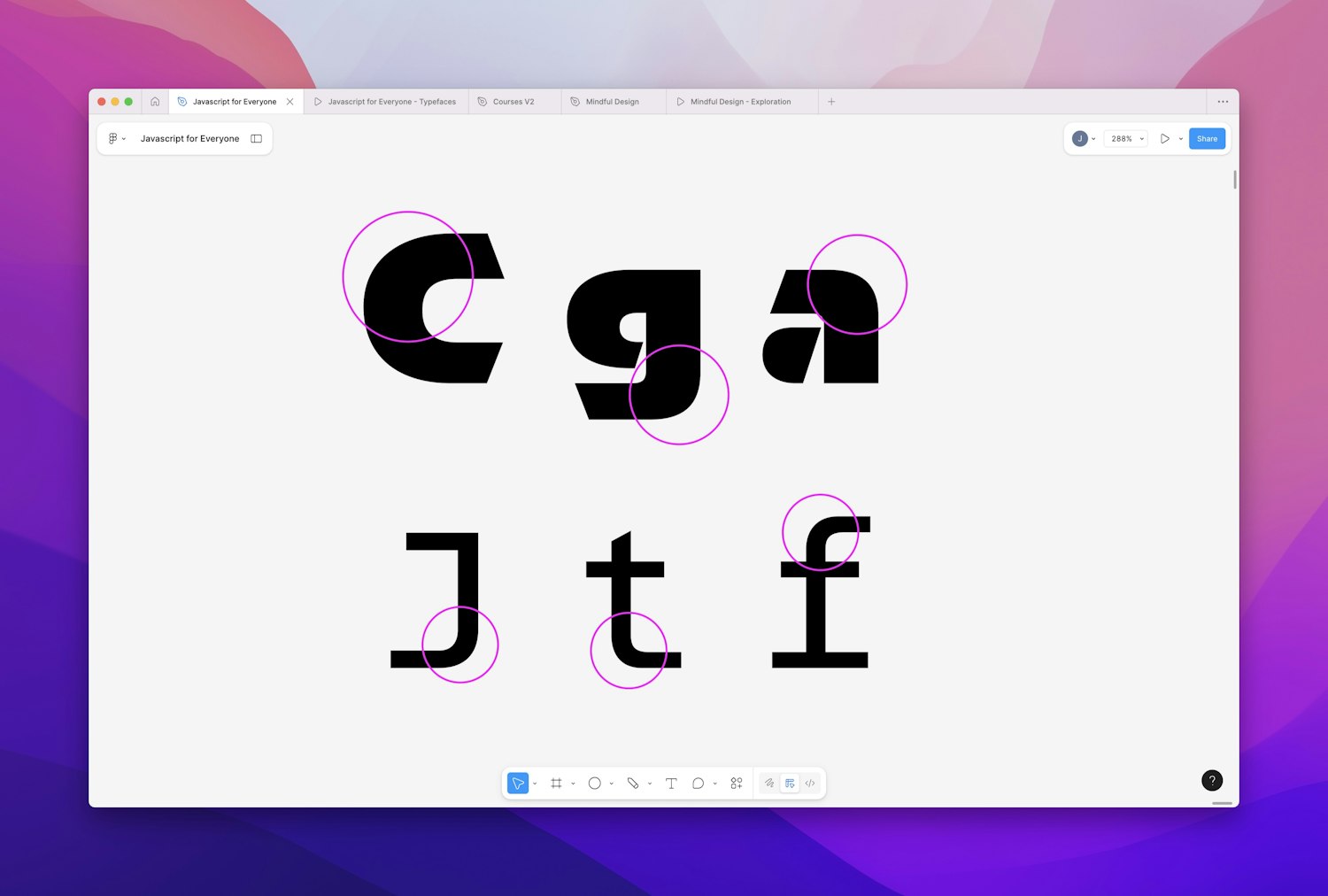Open the Actions/plugins panel from the toolbar
Image resolution: width=1328 pixels, height=896 pixels.
(x=736, y=783)
